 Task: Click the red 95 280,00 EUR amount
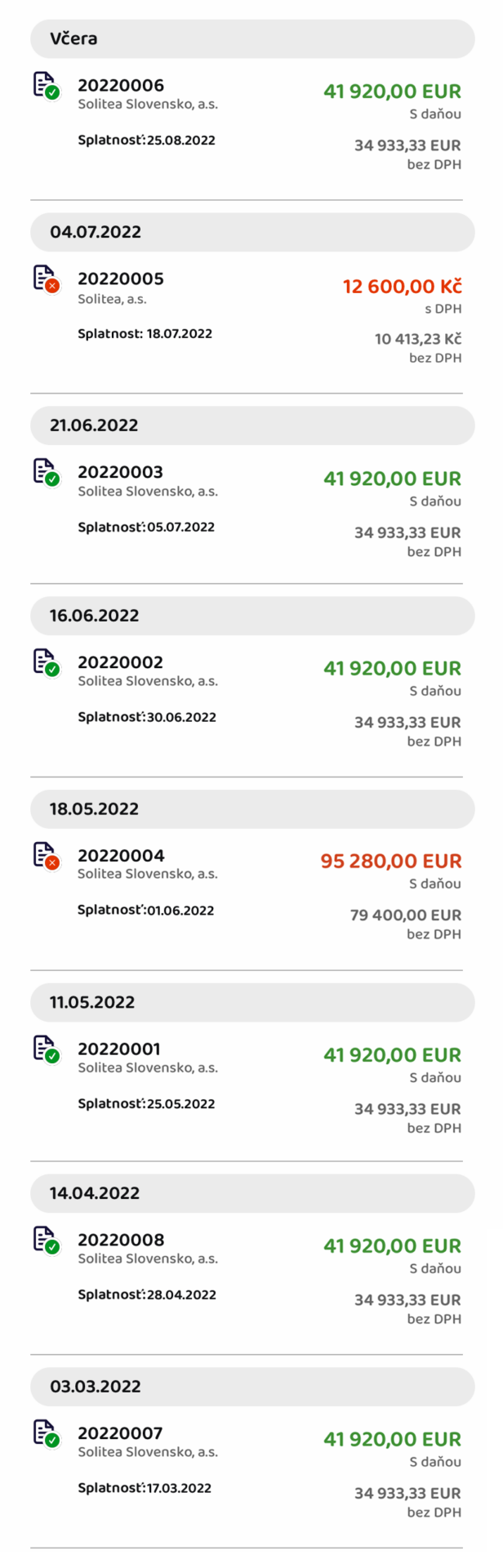(x=391, y=861)
